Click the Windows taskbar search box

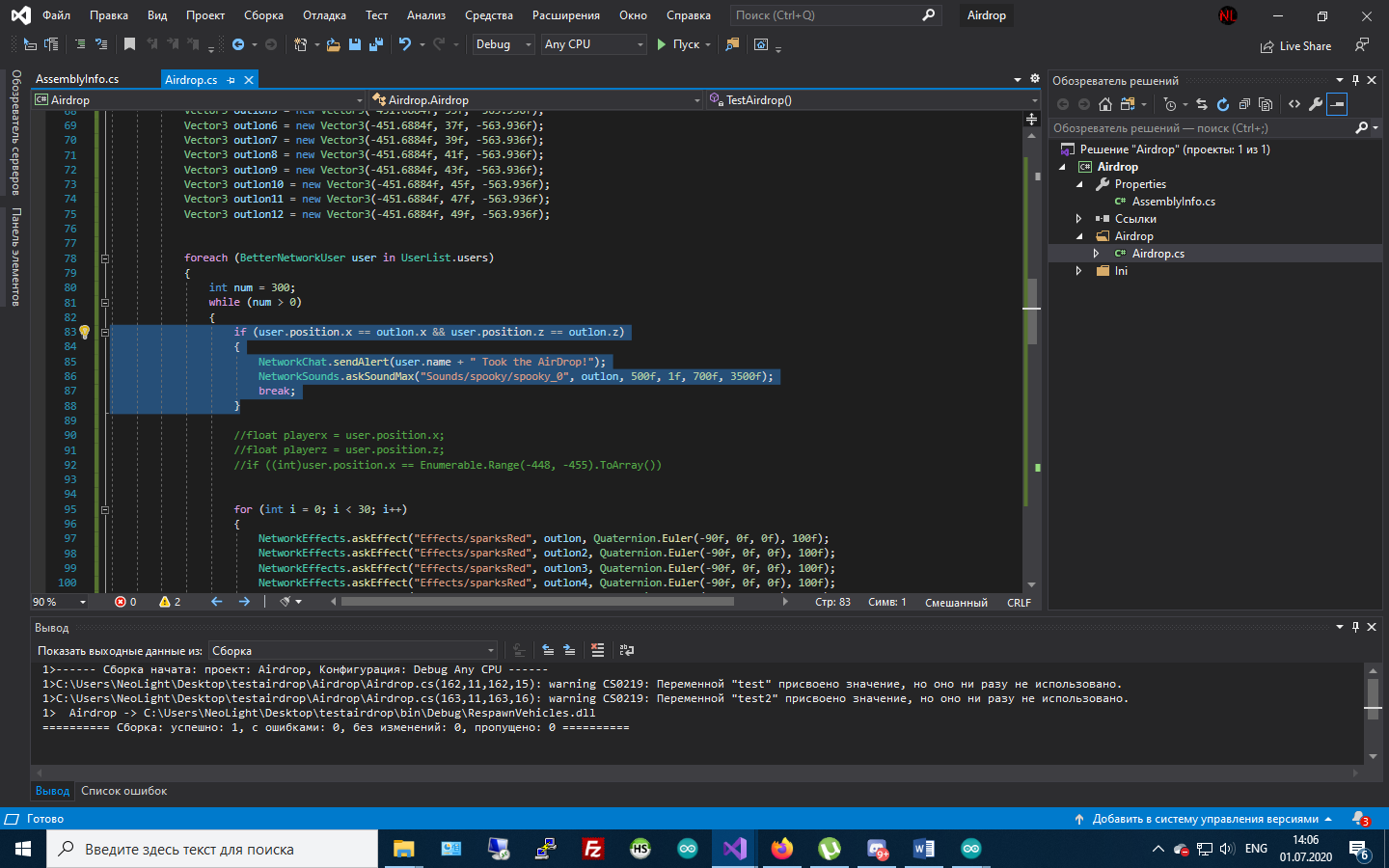tap(212, 849)
